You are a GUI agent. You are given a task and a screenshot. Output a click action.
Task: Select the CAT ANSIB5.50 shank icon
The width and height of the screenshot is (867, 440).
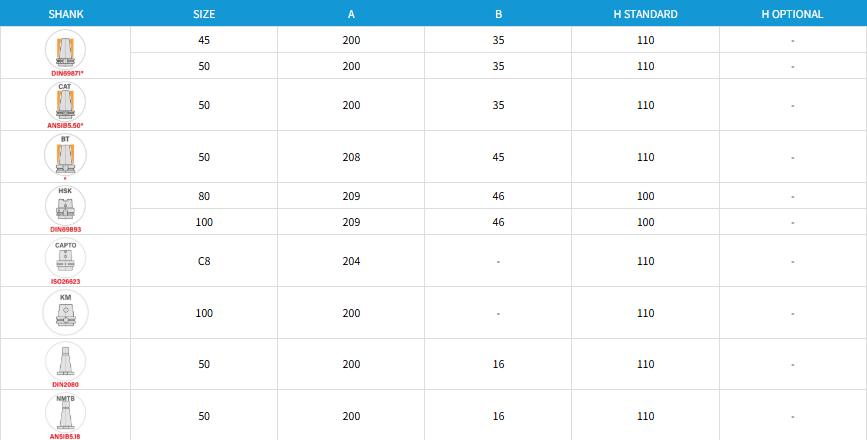click(65, 101)
